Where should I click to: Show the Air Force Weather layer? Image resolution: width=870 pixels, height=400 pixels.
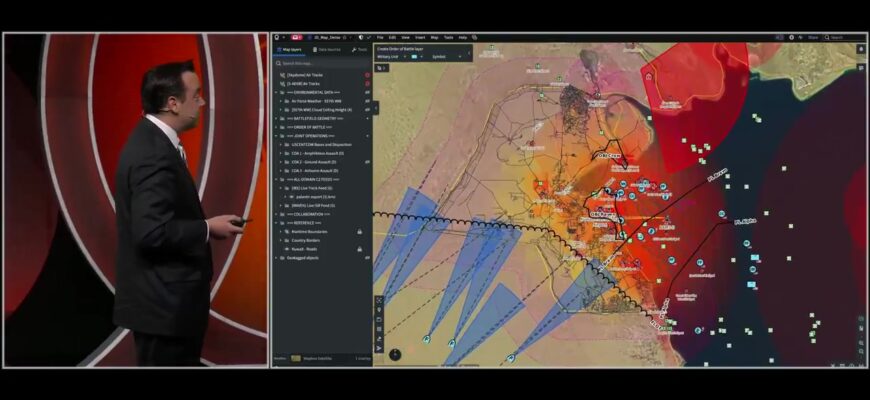click(367, 102)
